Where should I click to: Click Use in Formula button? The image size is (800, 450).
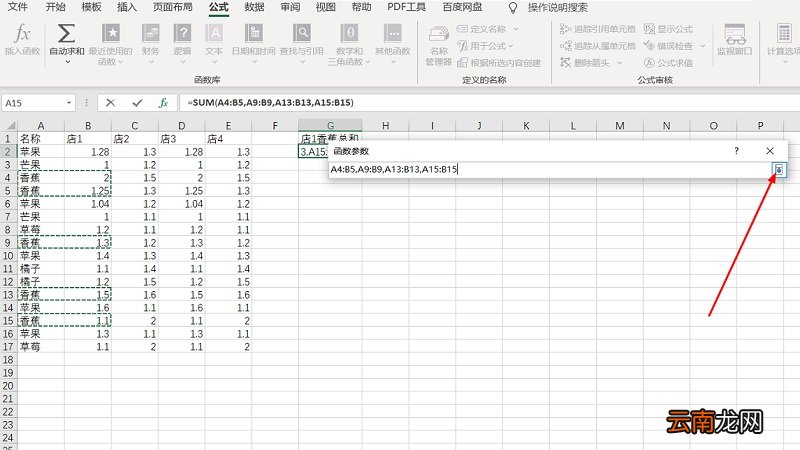coord(482,46)
